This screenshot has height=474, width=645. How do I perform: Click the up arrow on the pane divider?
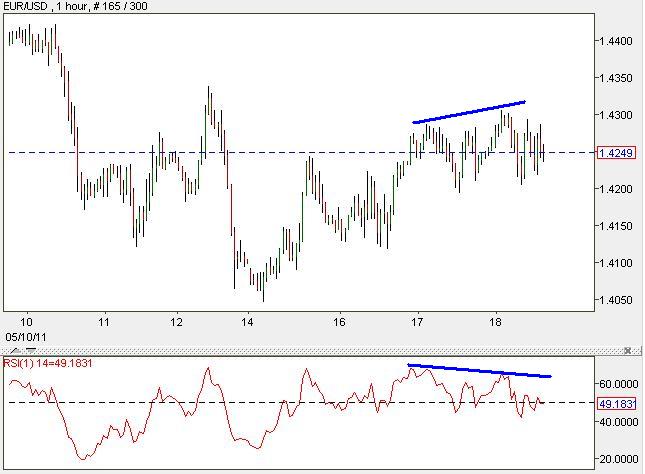click(16, 351)
